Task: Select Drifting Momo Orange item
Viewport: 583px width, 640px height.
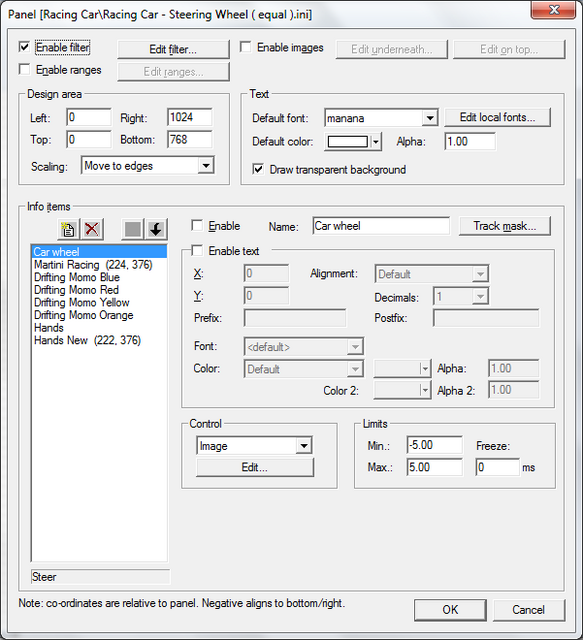Action: coord(99,315)
